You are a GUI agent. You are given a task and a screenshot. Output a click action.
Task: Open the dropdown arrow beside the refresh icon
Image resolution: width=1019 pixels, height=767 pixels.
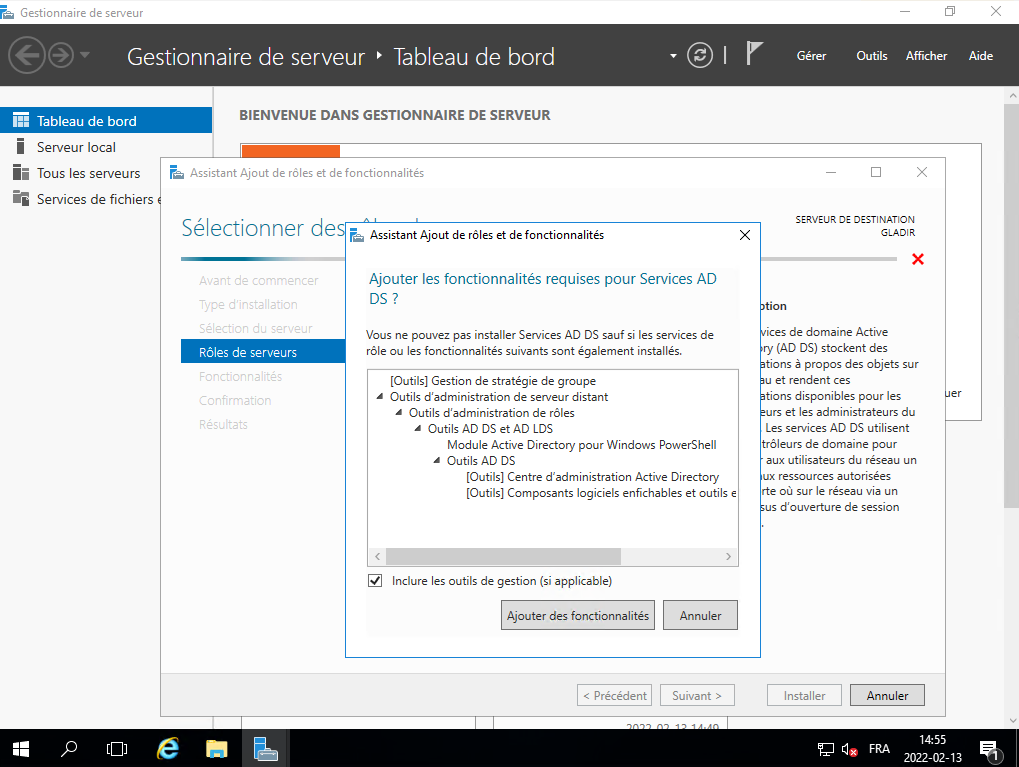point(673,56)
